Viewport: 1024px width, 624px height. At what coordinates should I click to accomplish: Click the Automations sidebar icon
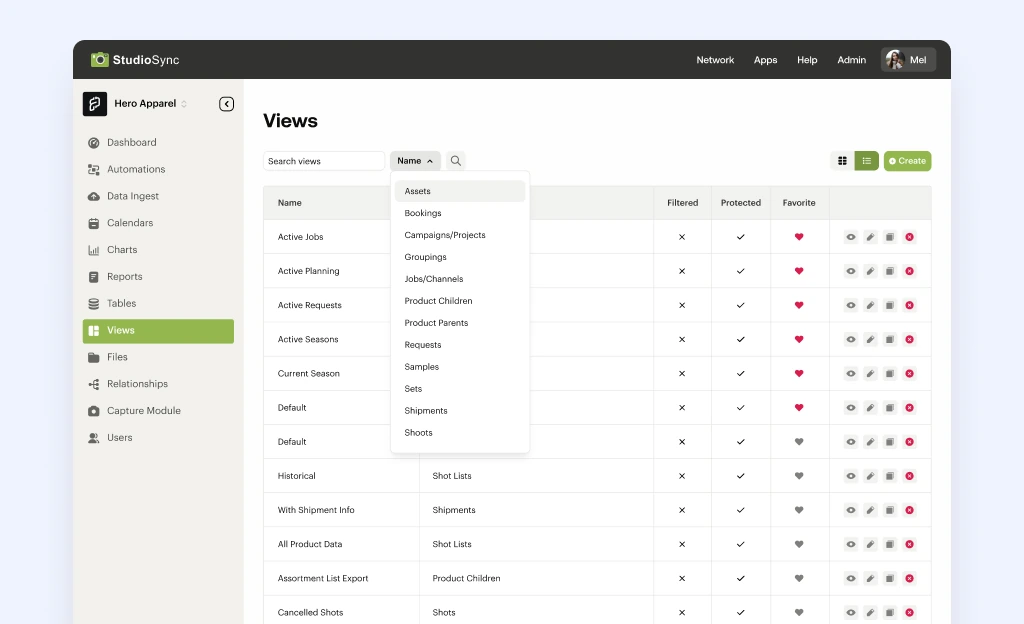pyautogui.click(x=93, y=170)
